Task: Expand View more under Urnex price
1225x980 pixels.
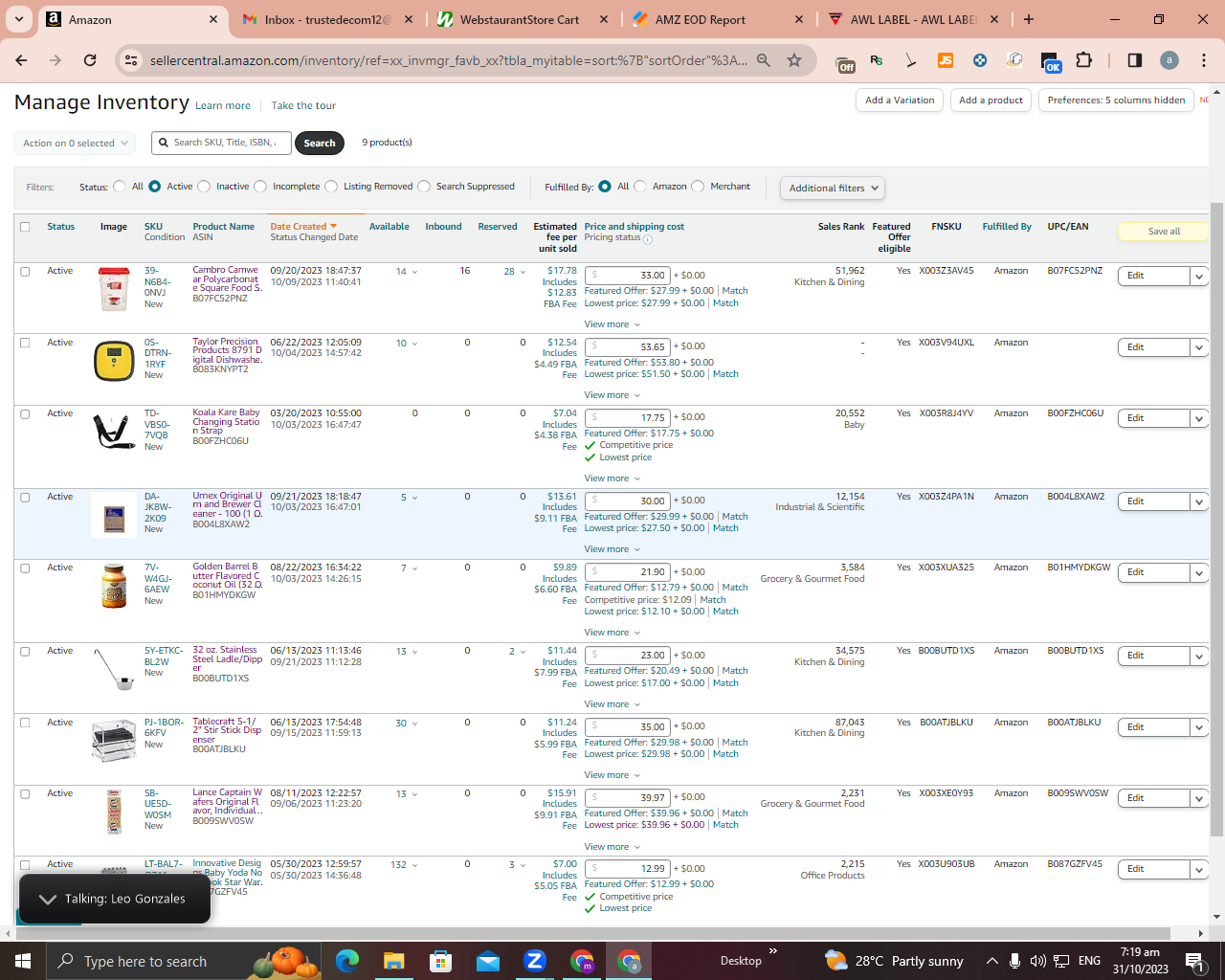Action: click(612, 549)
